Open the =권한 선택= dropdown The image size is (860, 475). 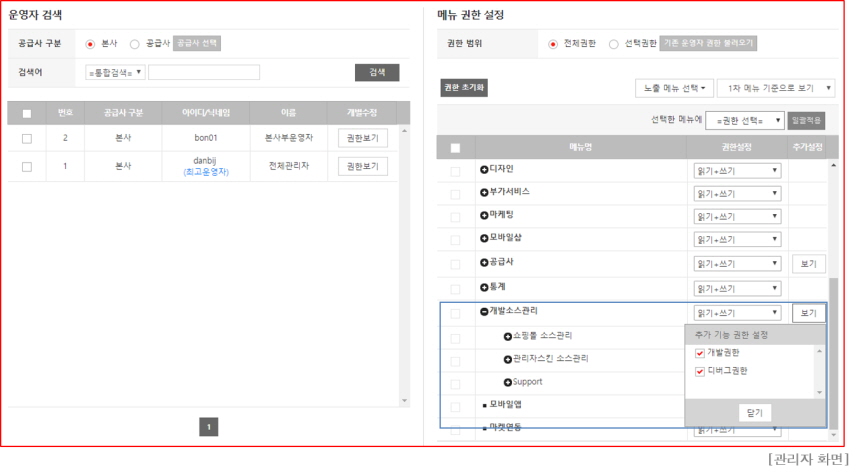(x=745, y=121)
